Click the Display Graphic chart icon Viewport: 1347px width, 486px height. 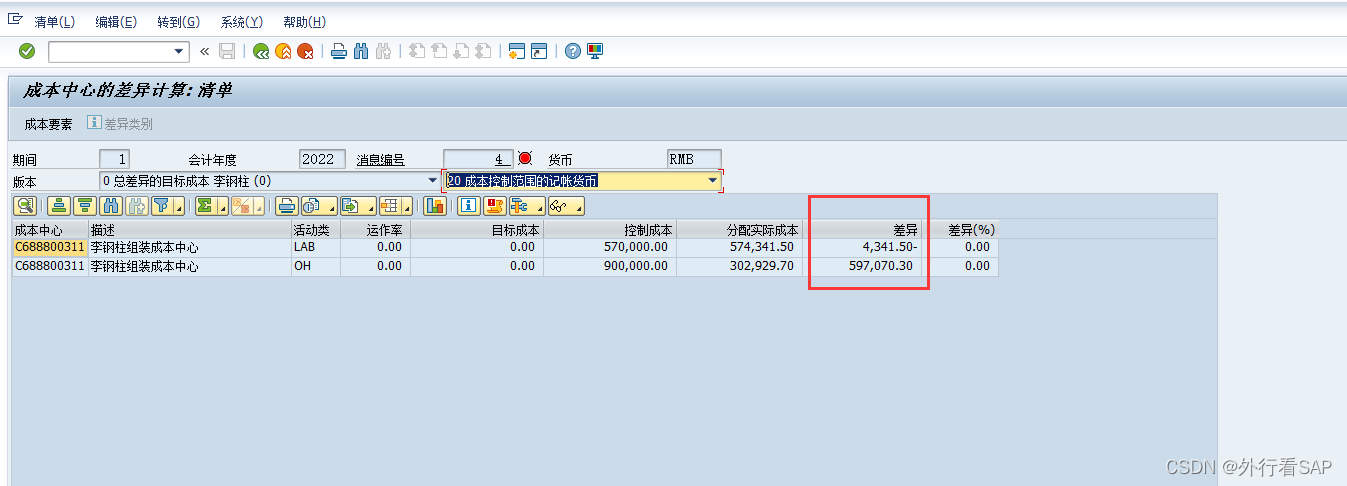[x=435, y=206]
